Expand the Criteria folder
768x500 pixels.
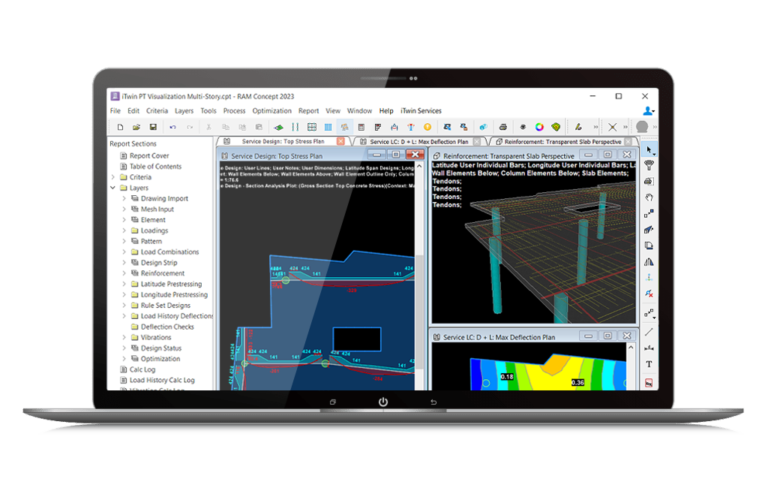113,176
